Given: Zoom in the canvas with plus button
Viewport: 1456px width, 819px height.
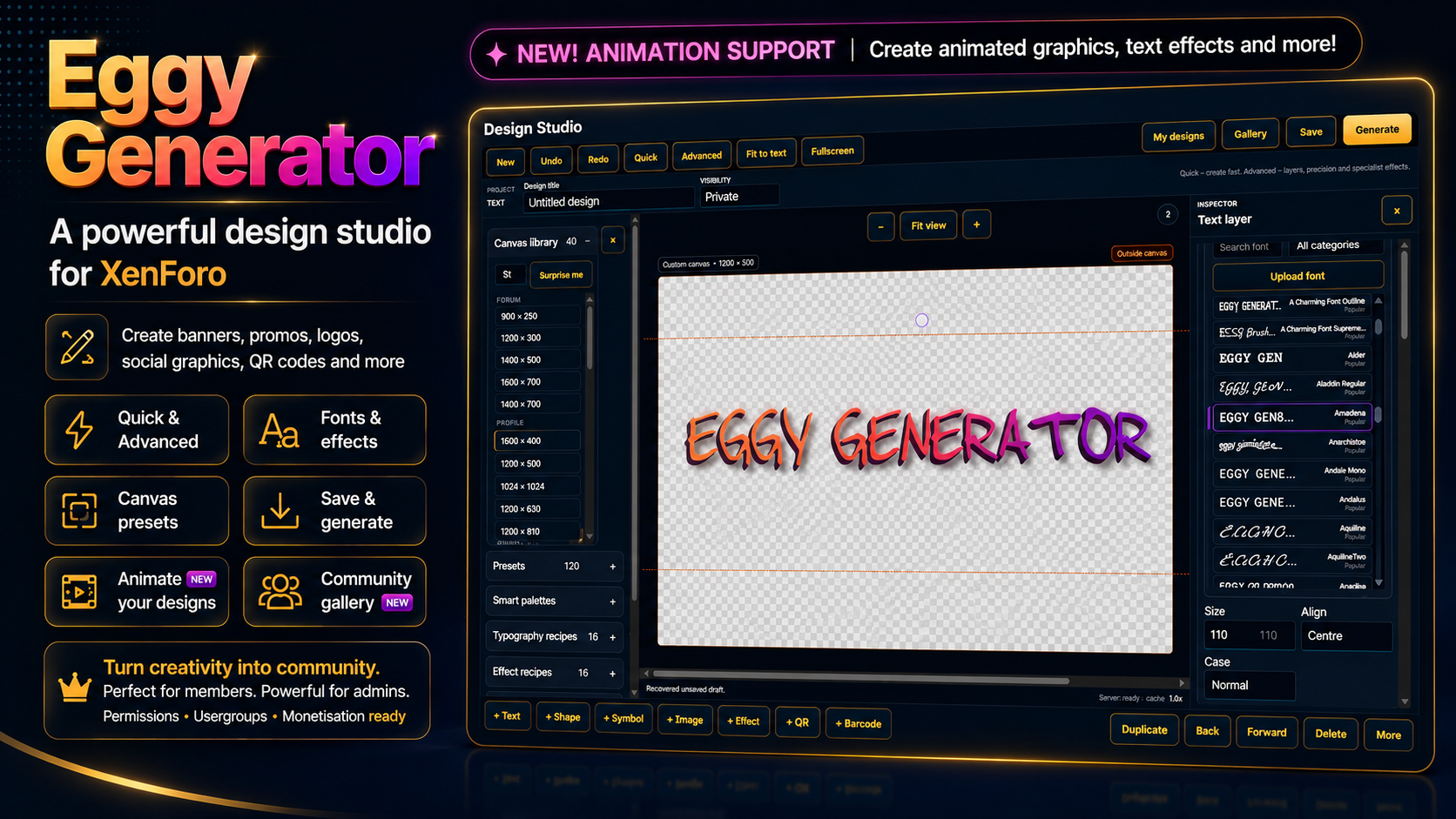Looking at the screenshot, I should click(x=976, y=225).
